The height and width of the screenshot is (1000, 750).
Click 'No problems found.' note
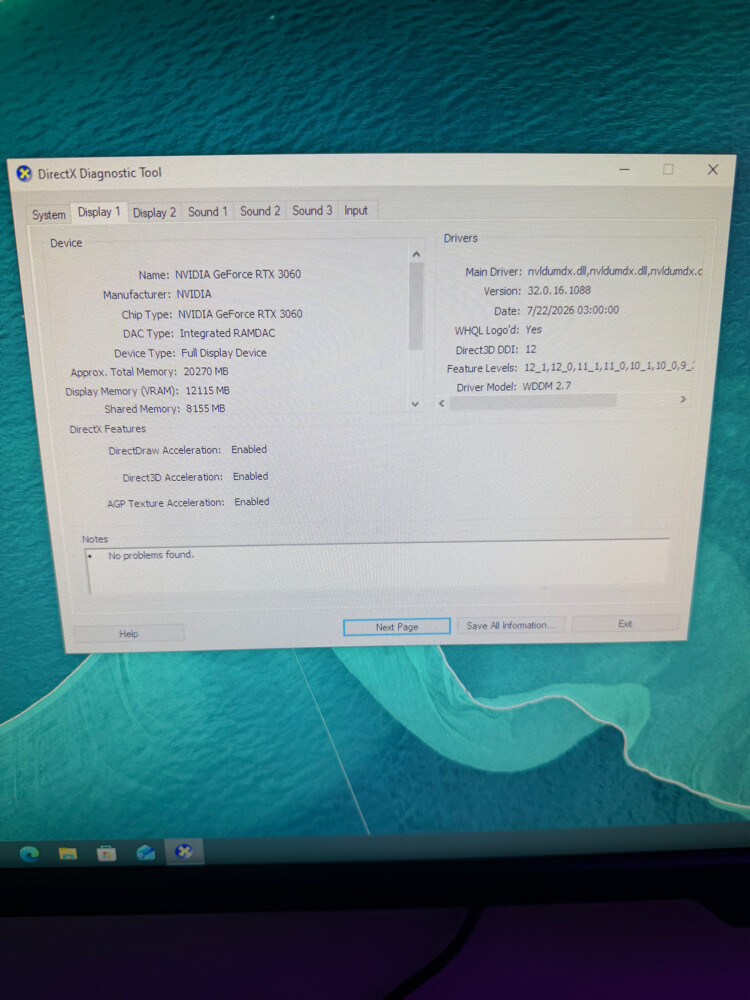(151, 555)
